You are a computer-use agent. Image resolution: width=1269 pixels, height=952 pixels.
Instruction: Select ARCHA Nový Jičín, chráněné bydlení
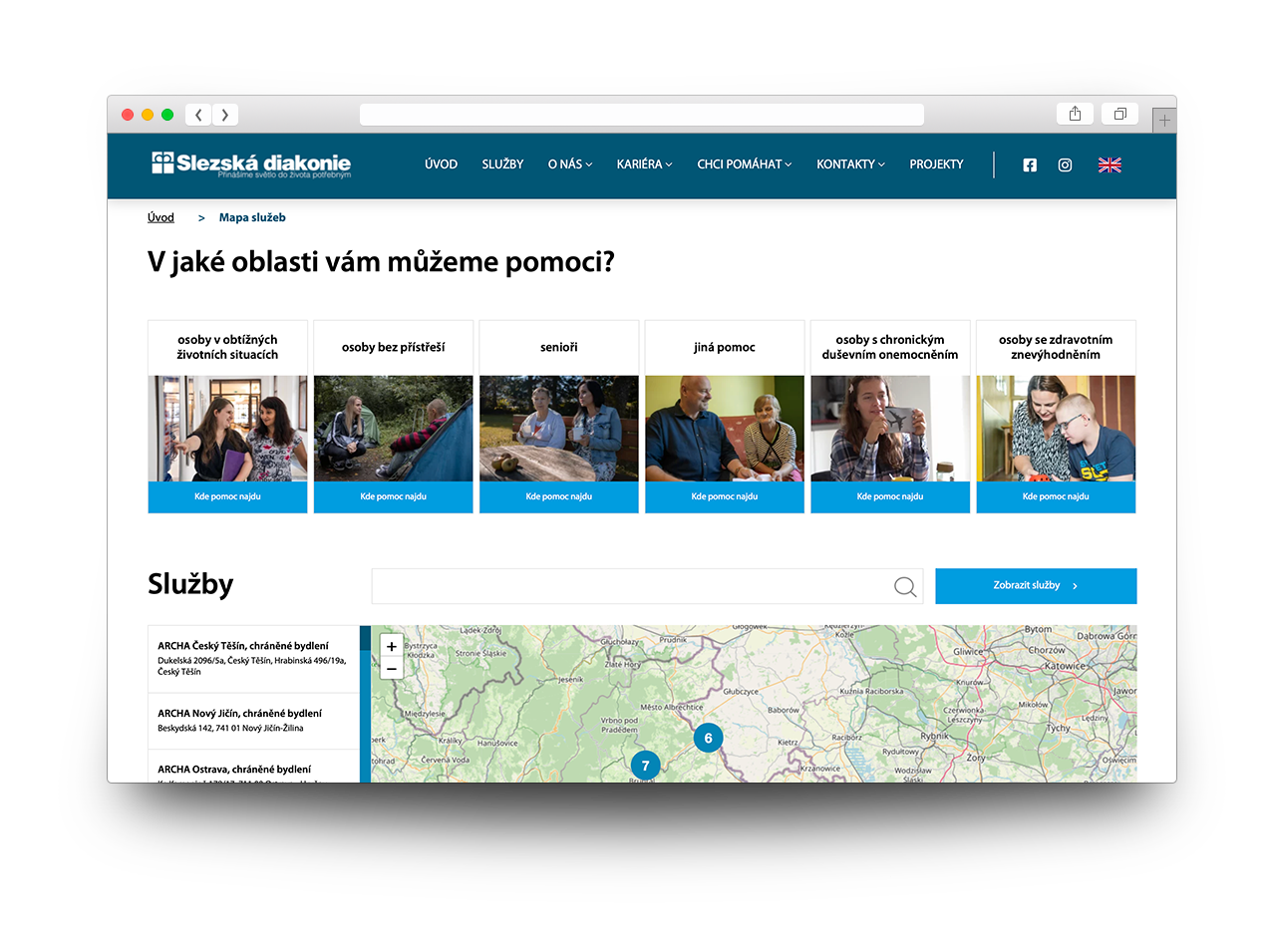253,721
